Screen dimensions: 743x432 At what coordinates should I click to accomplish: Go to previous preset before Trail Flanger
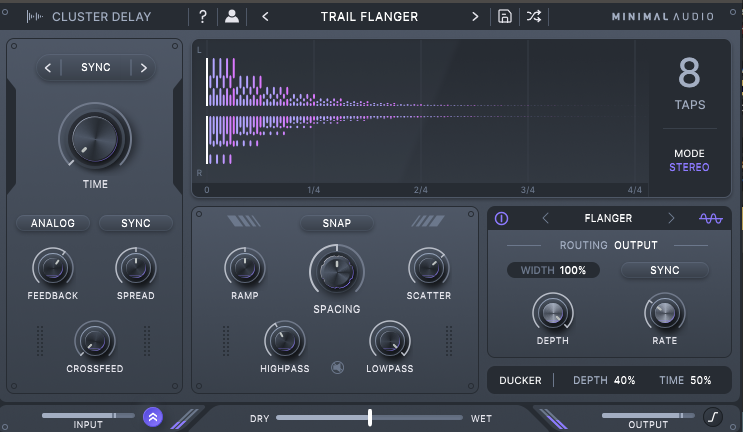(265, 16)
